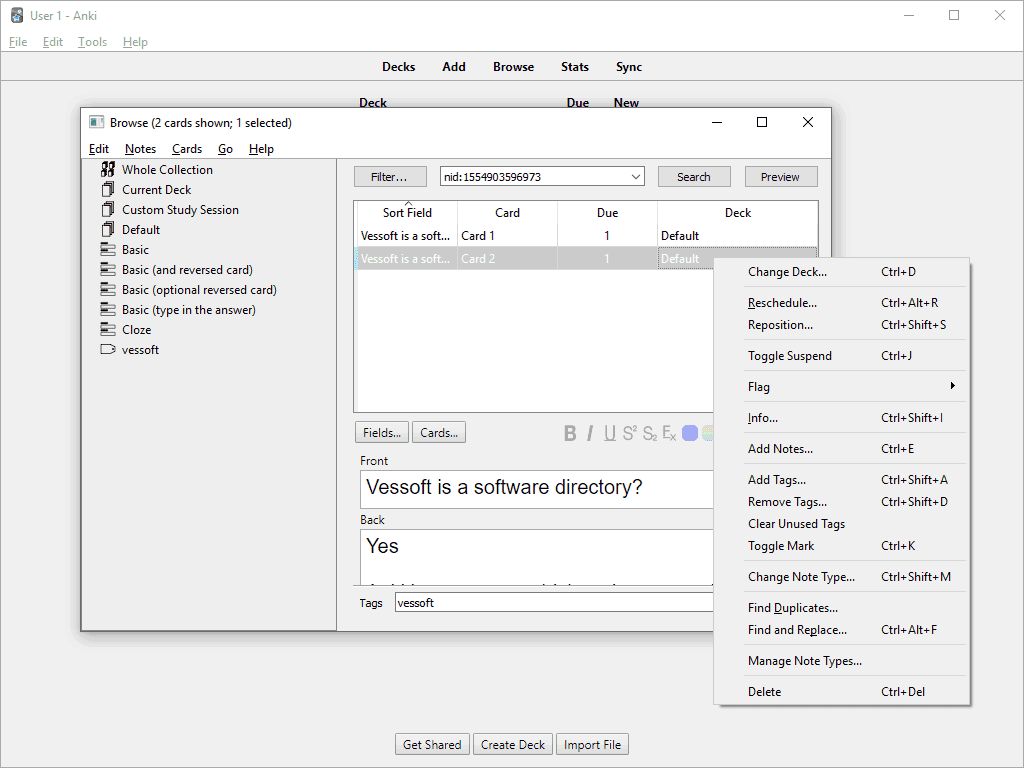Select Reposition in context menu
The height and width of the screenshot is (768, 1024).
pos(841,325)
